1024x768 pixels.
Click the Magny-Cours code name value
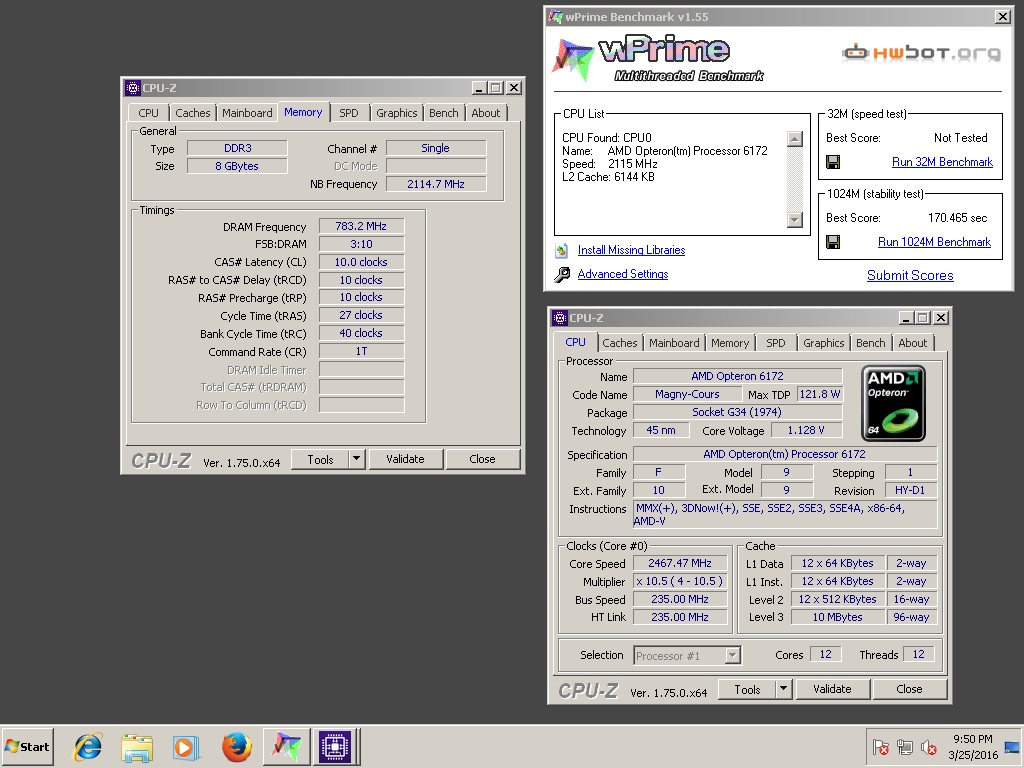coord(687,394)
